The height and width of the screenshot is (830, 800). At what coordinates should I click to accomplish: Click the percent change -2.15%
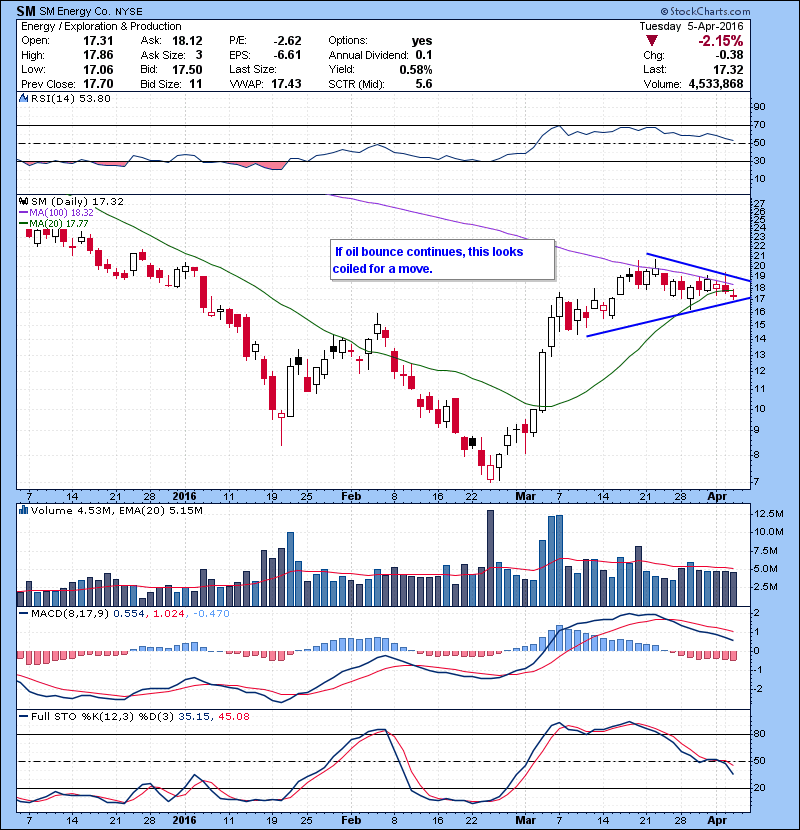721,41
